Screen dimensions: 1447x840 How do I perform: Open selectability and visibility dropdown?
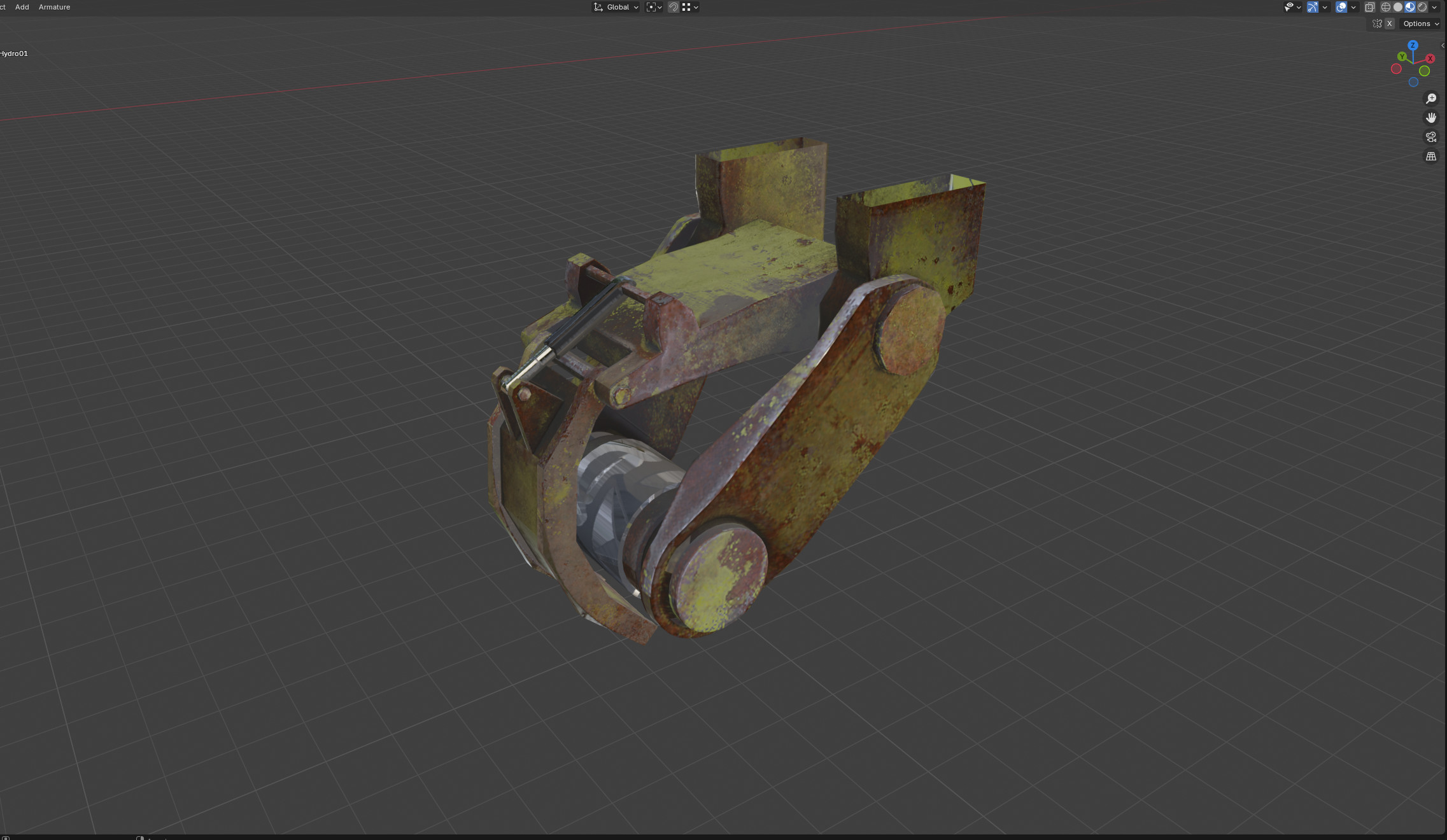tap(1292, 7)
